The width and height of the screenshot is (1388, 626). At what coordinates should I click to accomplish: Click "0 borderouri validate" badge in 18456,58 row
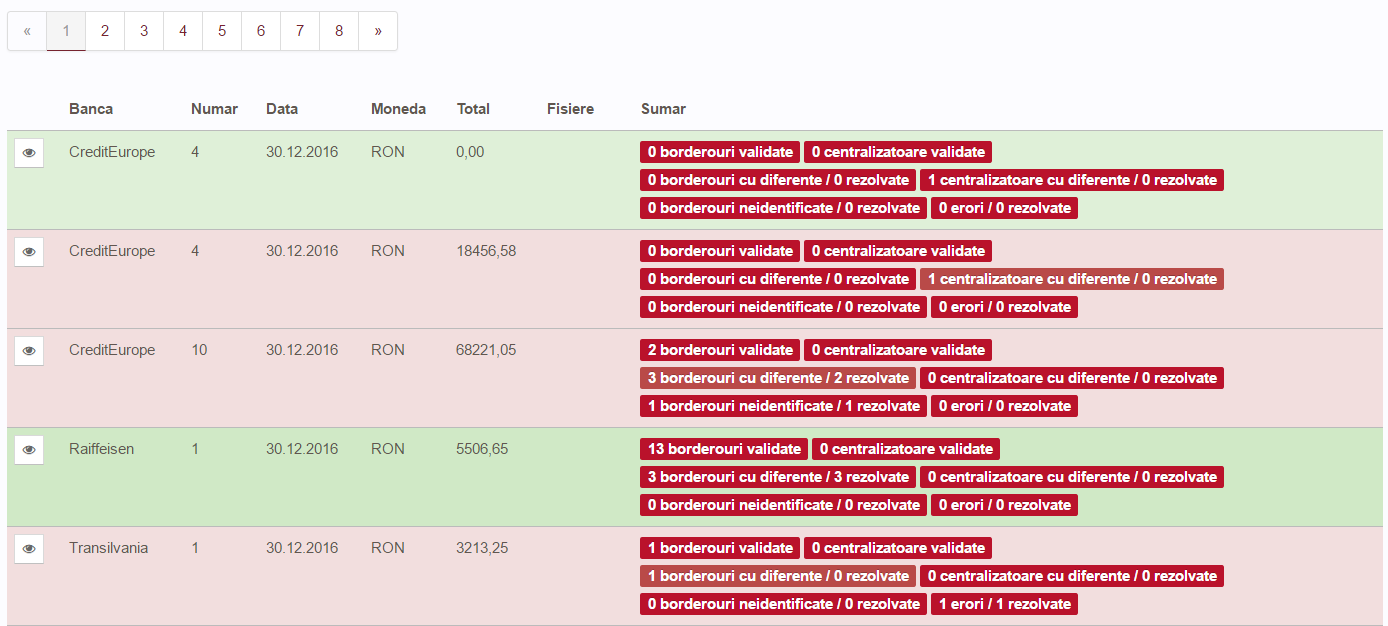point(720,251)
